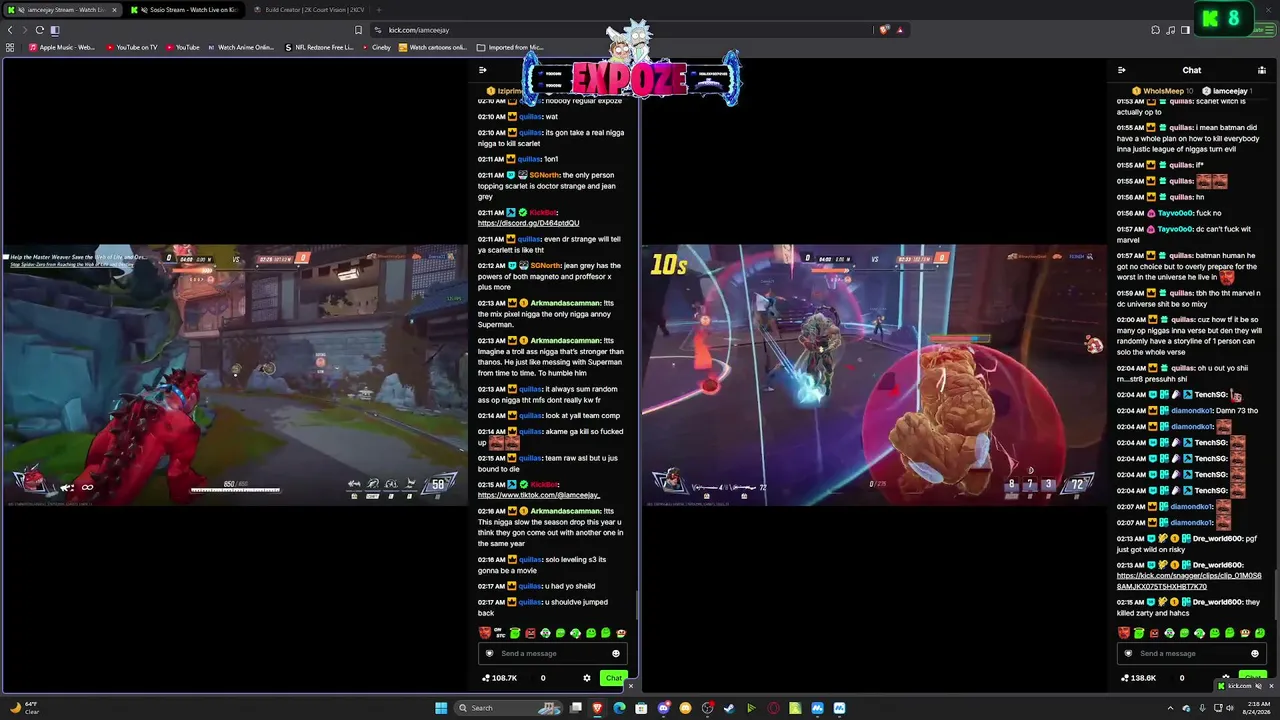The width and height of the screenshot is (1280, 720).
Task: Click the right chat channel points icon 138.6K
Action: tap(1124, 678)
